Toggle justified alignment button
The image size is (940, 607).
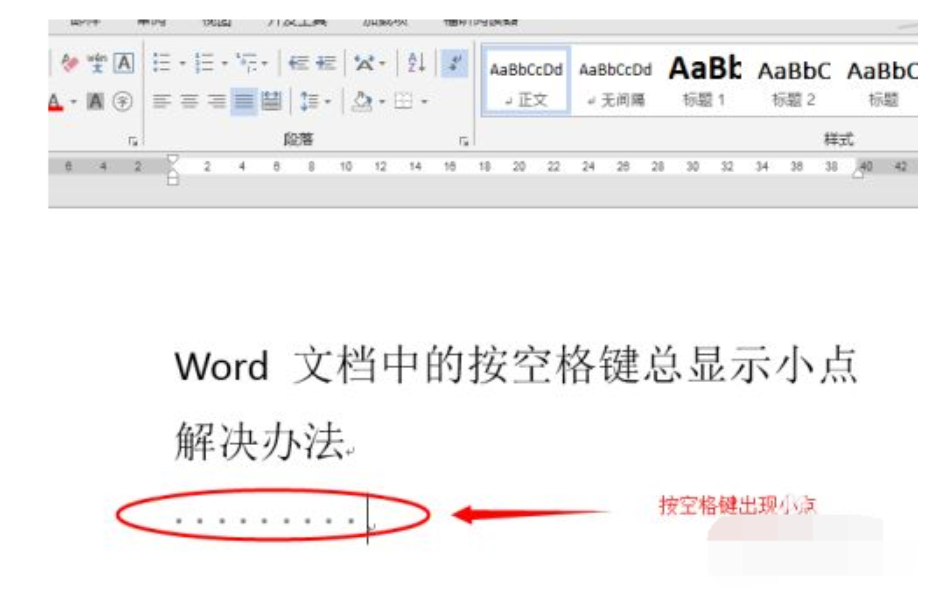point(244,101)
